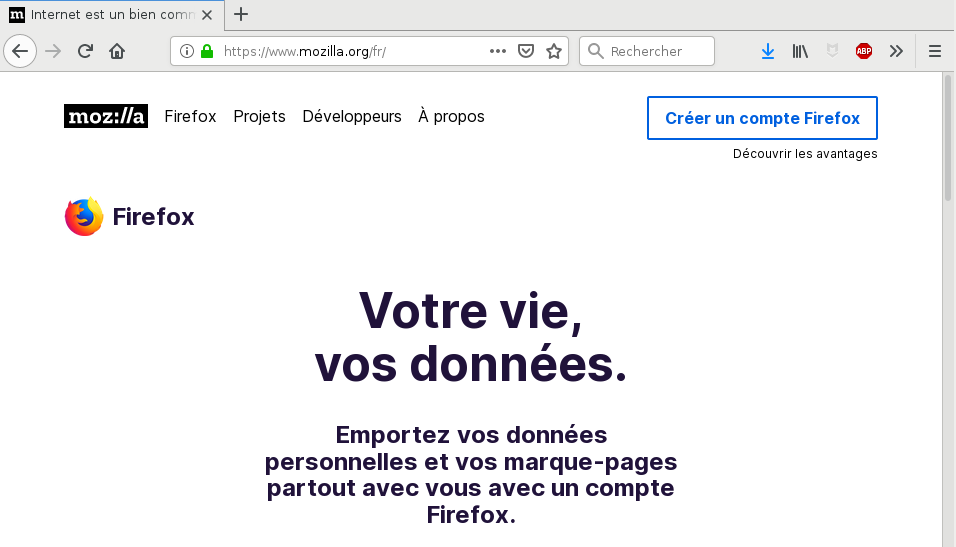
Task: Select the mozilla.org tab
Action: coord(112,15)
